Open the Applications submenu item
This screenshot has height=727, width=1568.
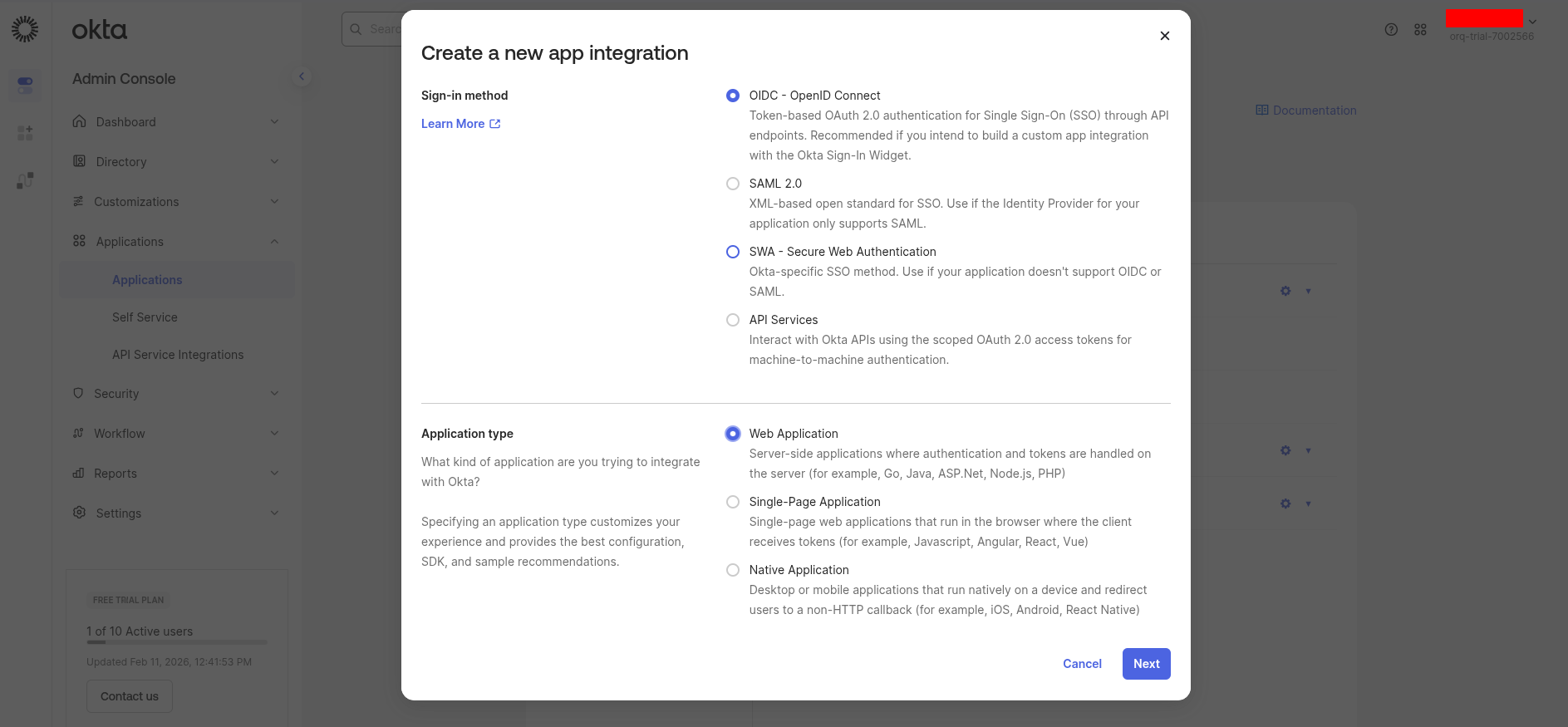[177, 280]
